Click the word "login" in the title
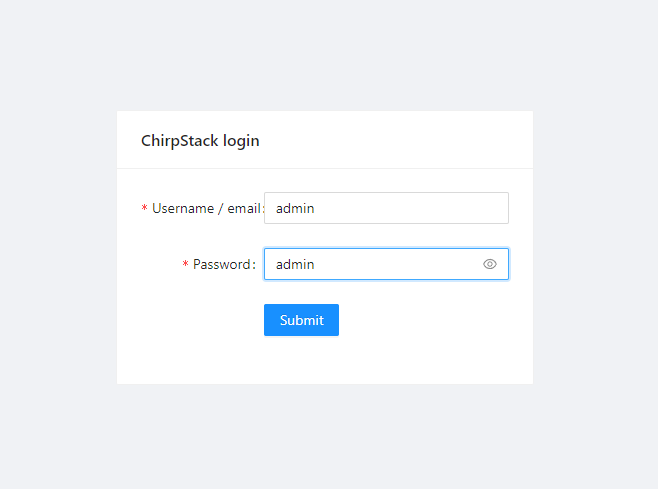 point(241,140)
